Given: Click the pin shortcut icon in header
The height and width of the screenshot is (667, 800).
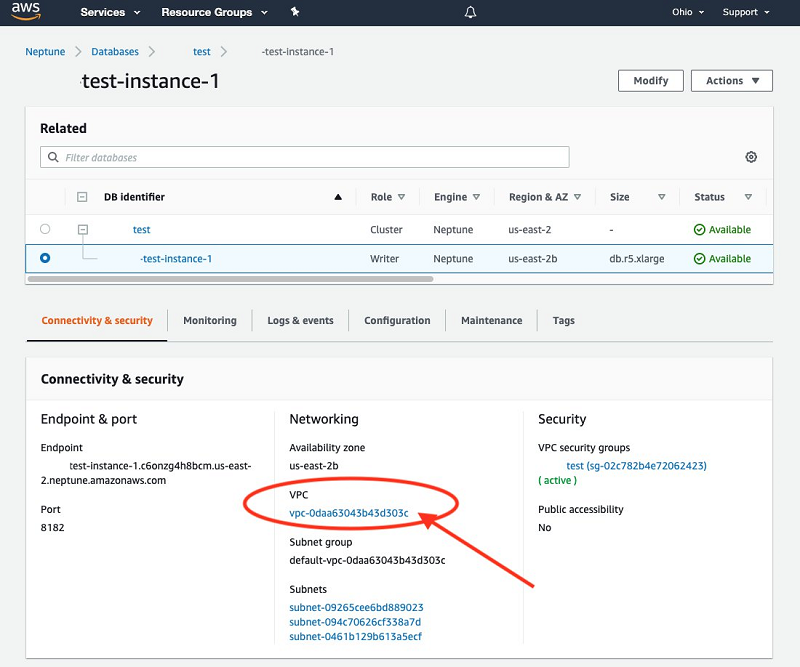Looking at the screenshot, I should pyautogui.click(x=295, y=12).
